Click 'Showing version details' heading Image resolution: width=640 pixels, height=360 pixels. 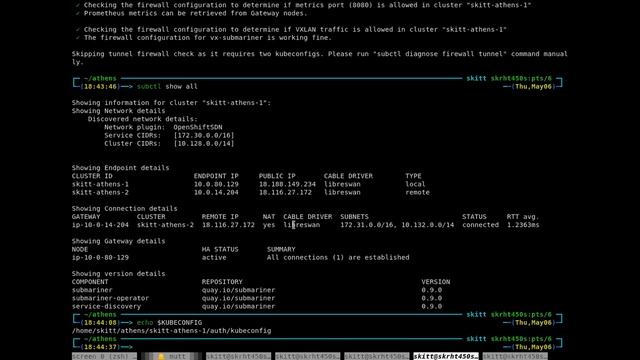118,274
